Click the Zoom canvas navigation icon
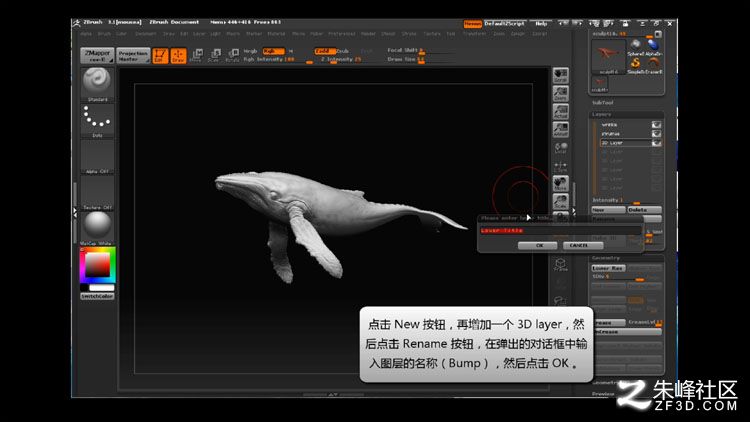 (561, 93)
